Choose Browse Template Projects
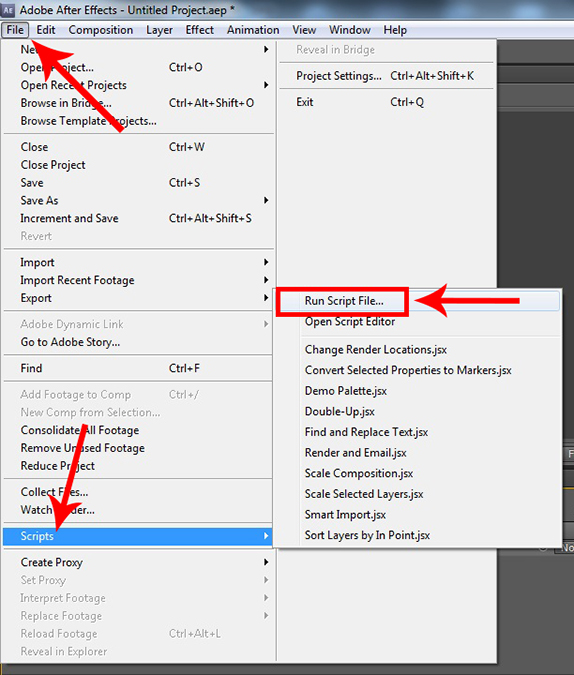The width and height of the screenshot is (574, 675). [x=138, y=121]
